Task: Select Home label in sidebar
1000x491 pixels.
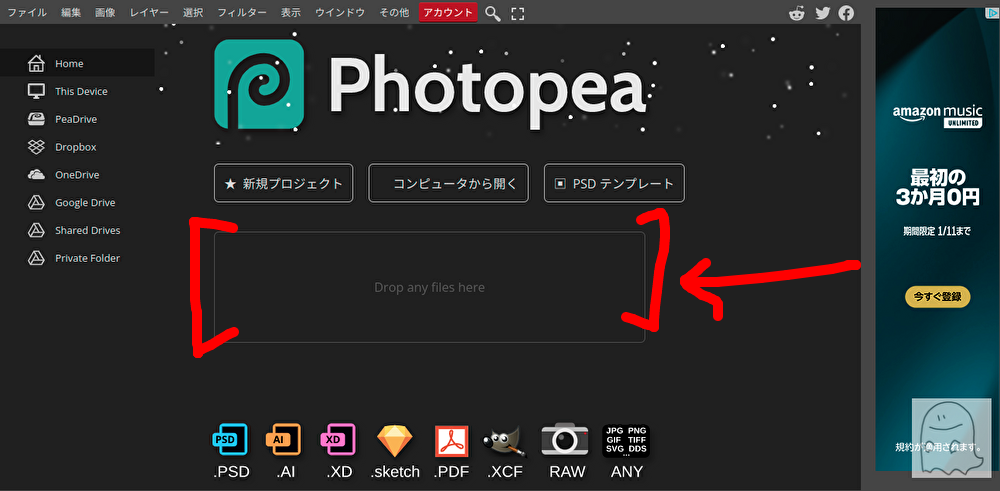Action: [x=69, y=64]
